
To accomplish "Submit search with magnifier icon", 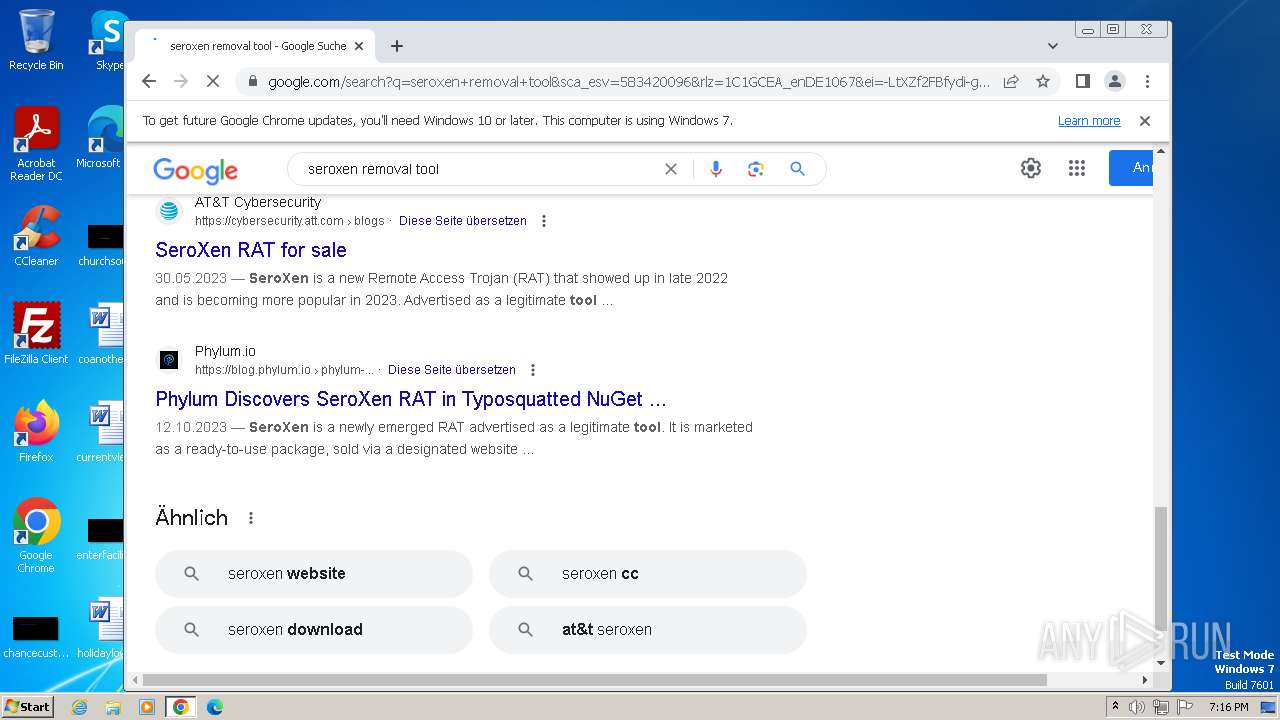I will point(797,169).
